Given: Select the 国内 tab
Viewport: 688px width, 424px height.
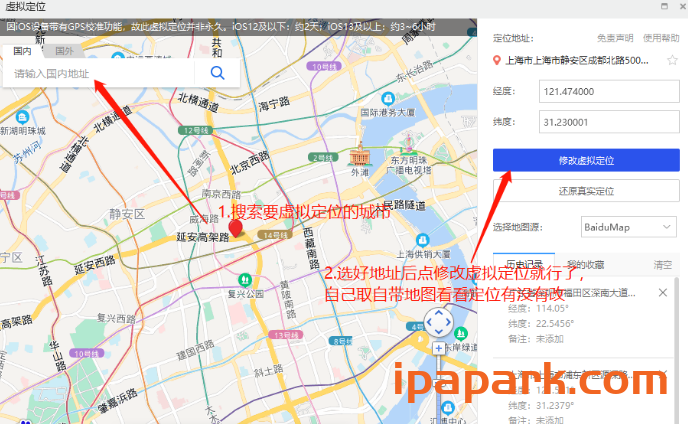Looking at the screenshot, I should click(x=22, y=51).
